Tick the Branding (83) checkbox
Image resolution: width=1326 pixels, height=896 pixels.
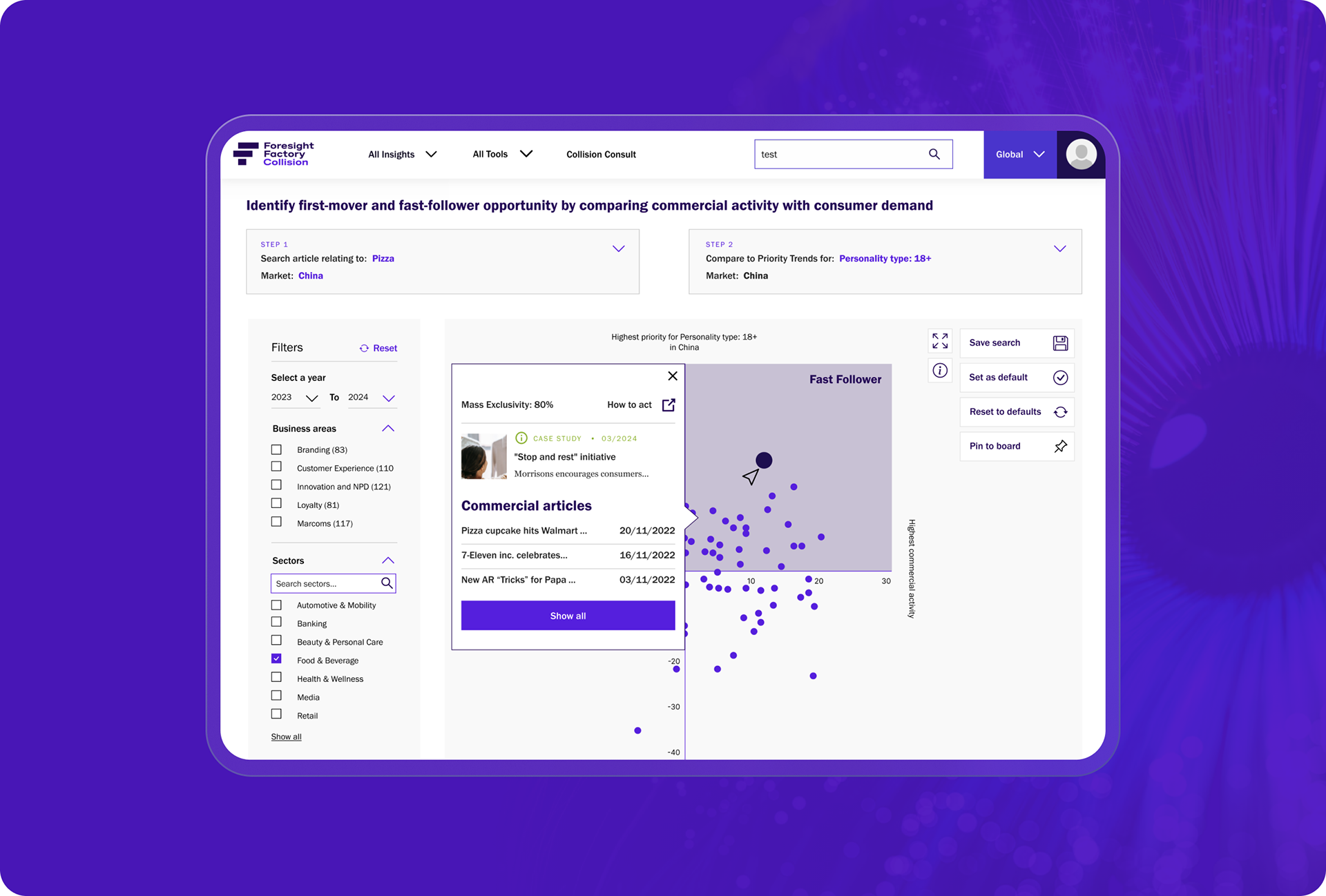(276, 449)
